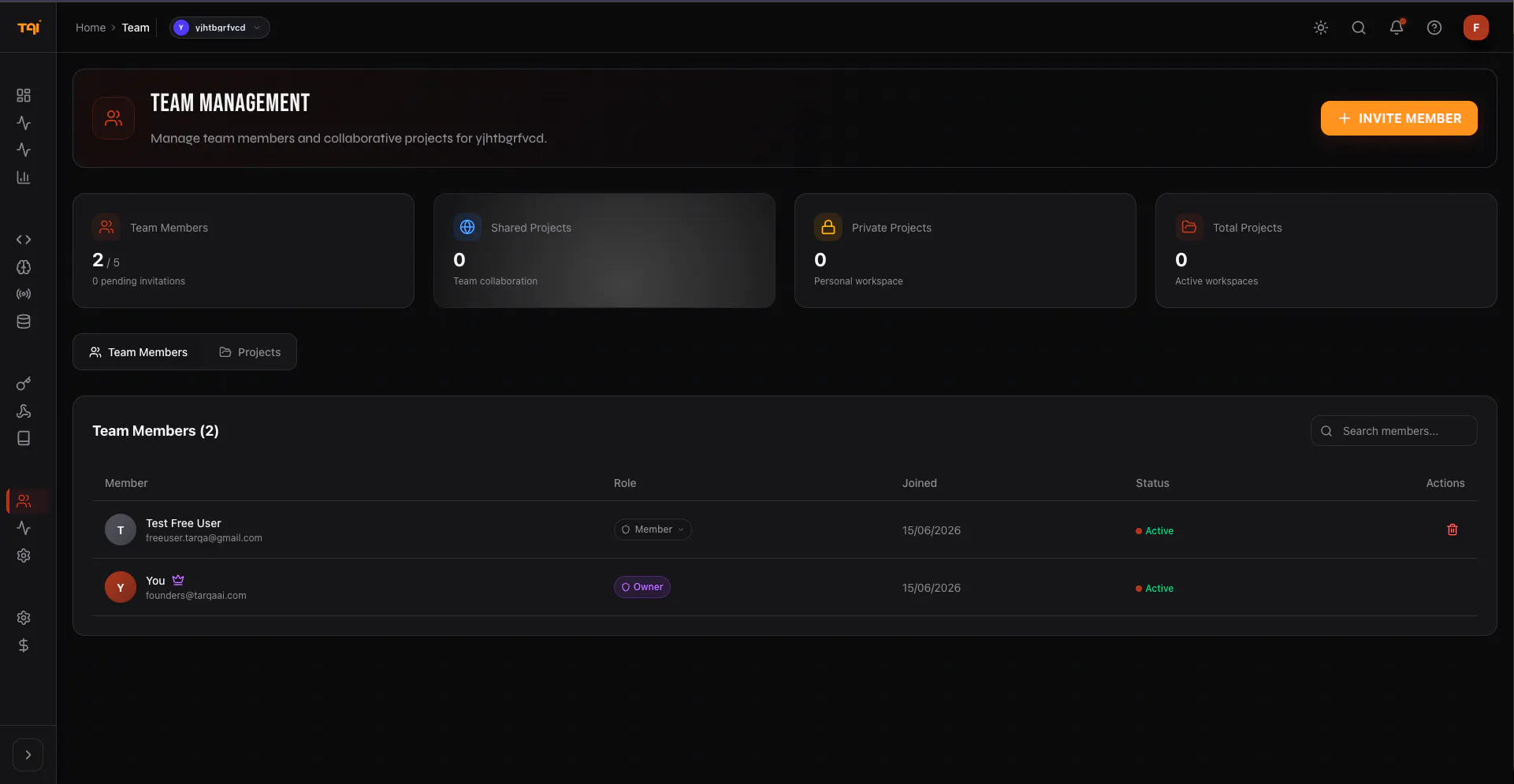Click the Y avatar of the You row

[121, 588]
